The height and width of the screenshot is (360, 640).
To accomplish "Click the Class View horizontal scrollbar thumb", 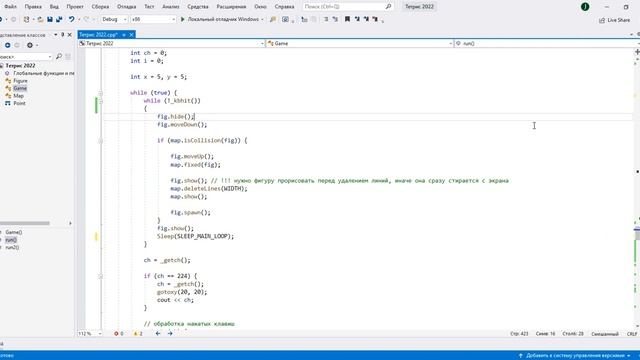I will (24, 223).
